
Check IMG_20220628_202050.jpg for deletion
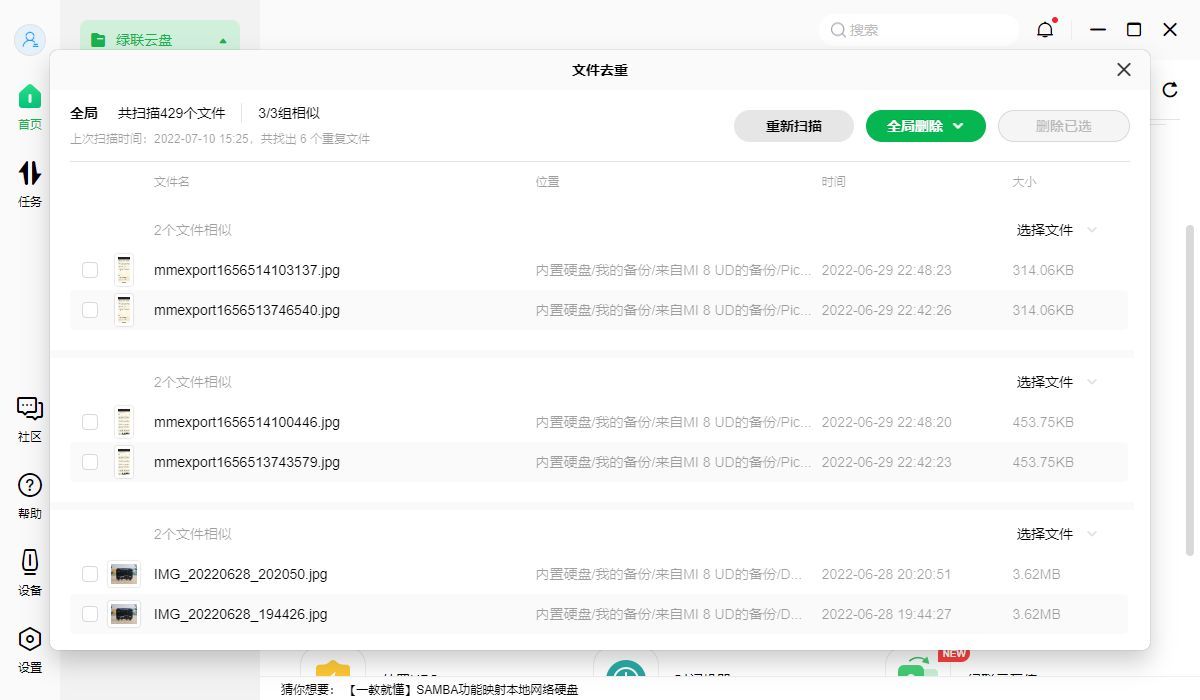coord(90,574)
